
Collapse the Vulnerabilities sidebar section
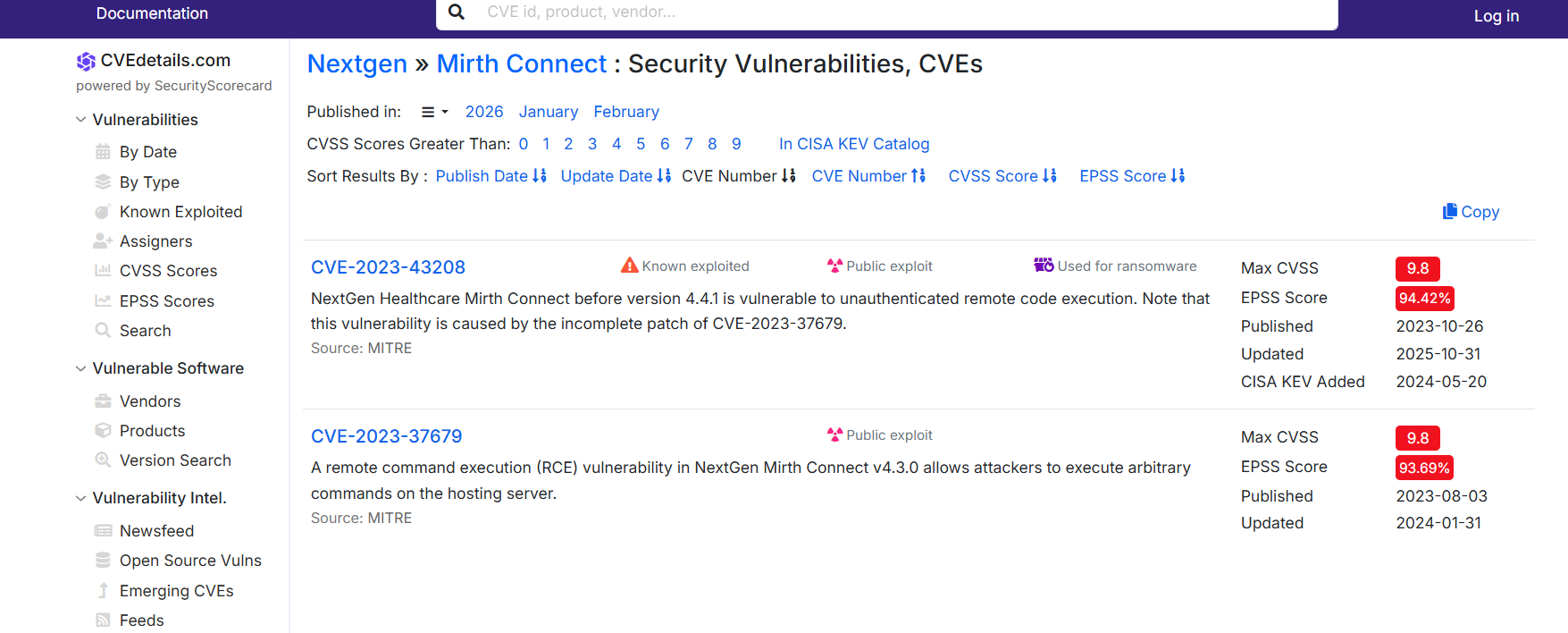tap(81, 120)
